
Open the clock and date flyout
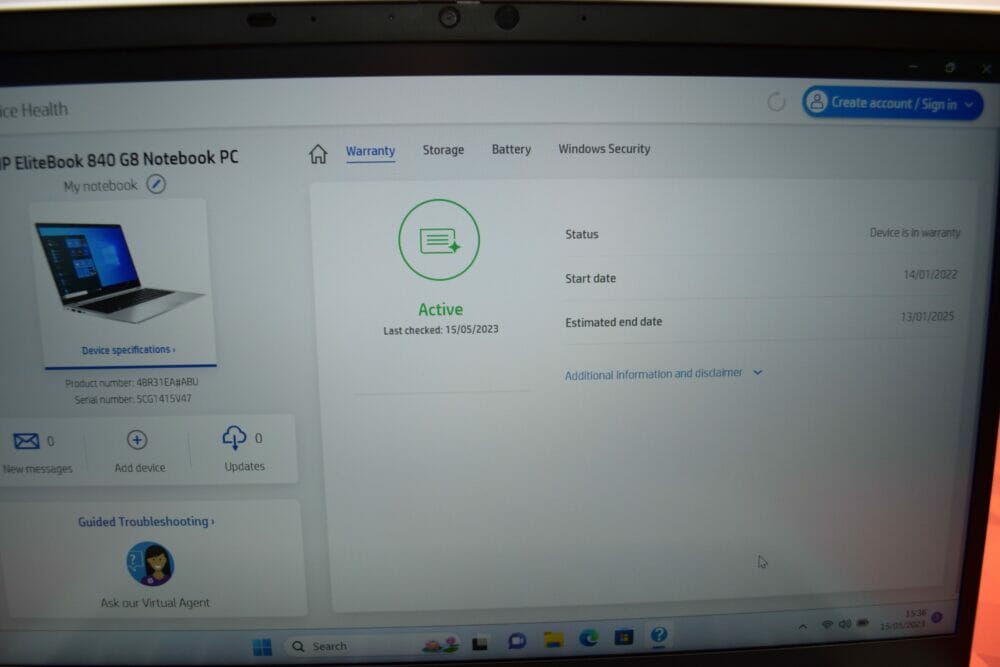click(x=904, y=619)
